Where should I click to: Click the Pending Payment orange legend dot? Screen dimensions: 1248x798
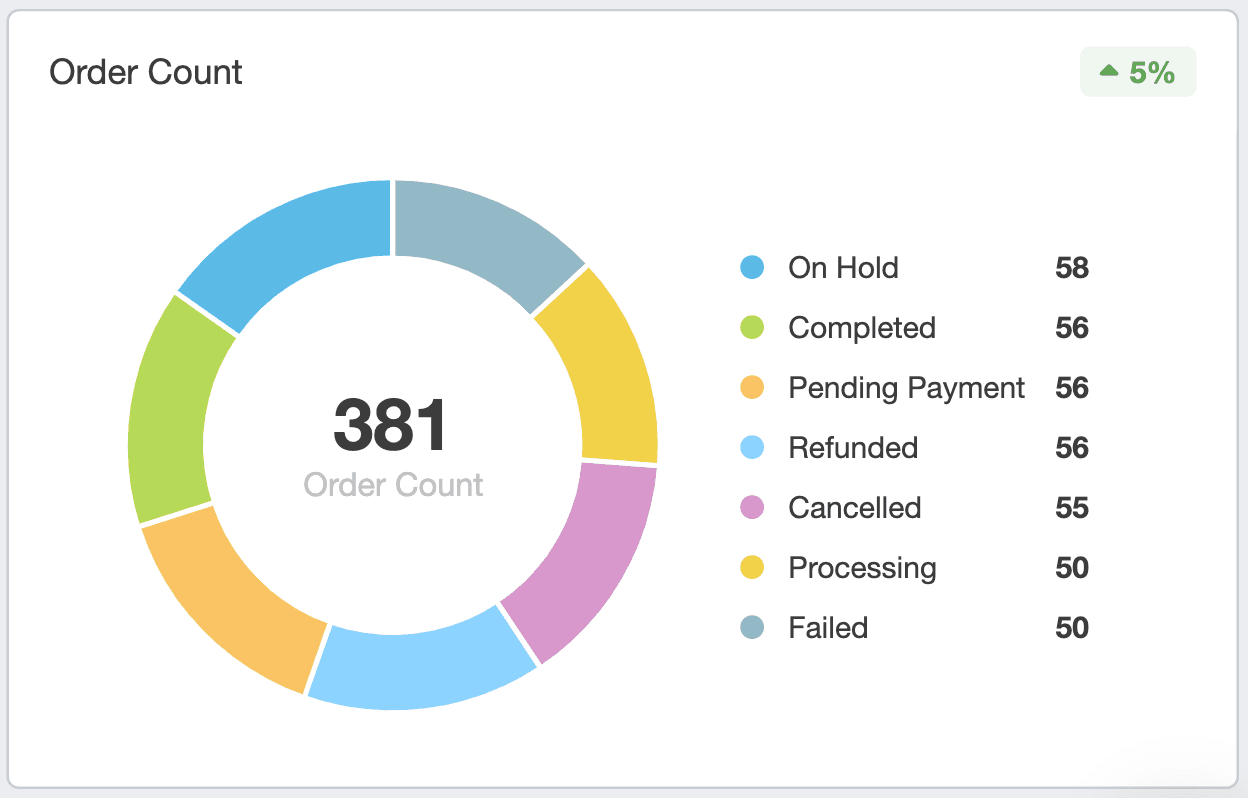pyautogui.click(x=752, y=388)
